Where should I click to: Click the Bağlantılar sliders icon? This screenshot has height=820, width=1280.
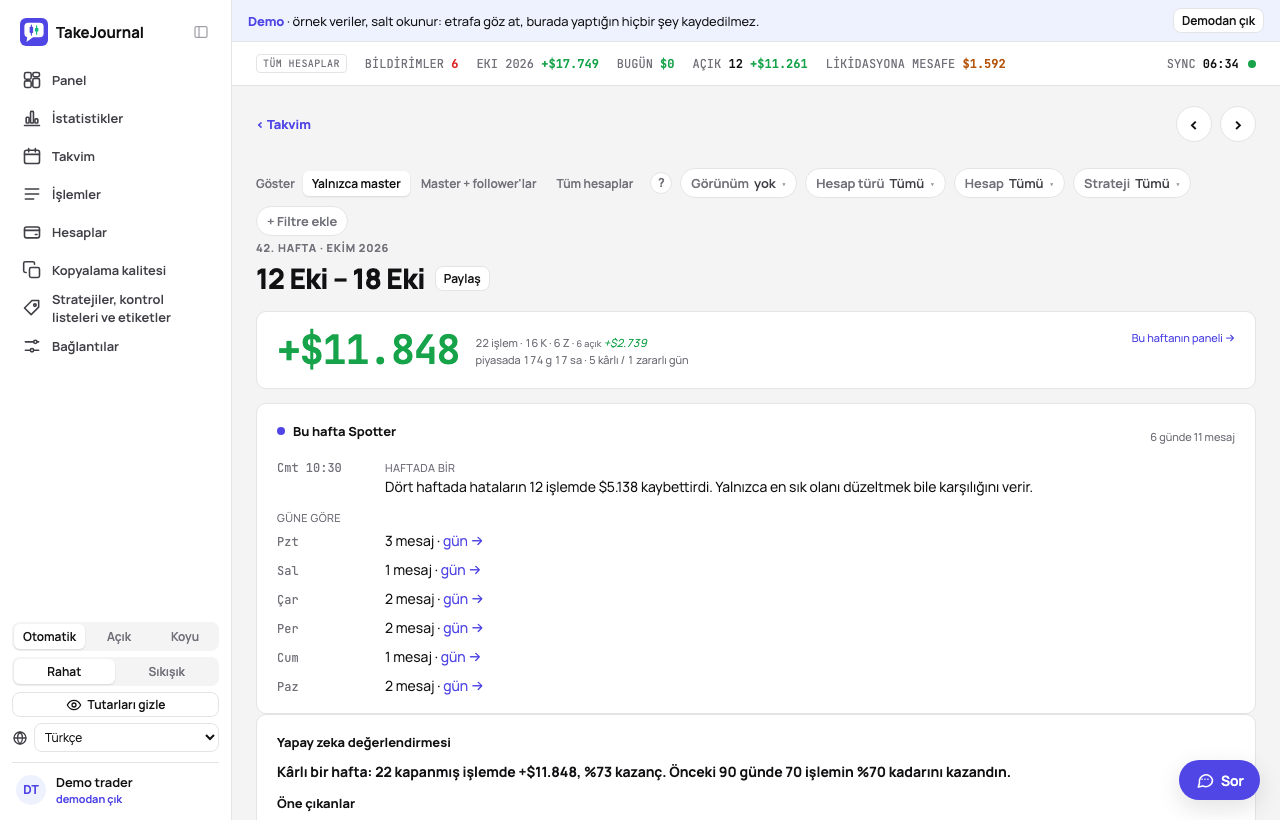point(32,346)
